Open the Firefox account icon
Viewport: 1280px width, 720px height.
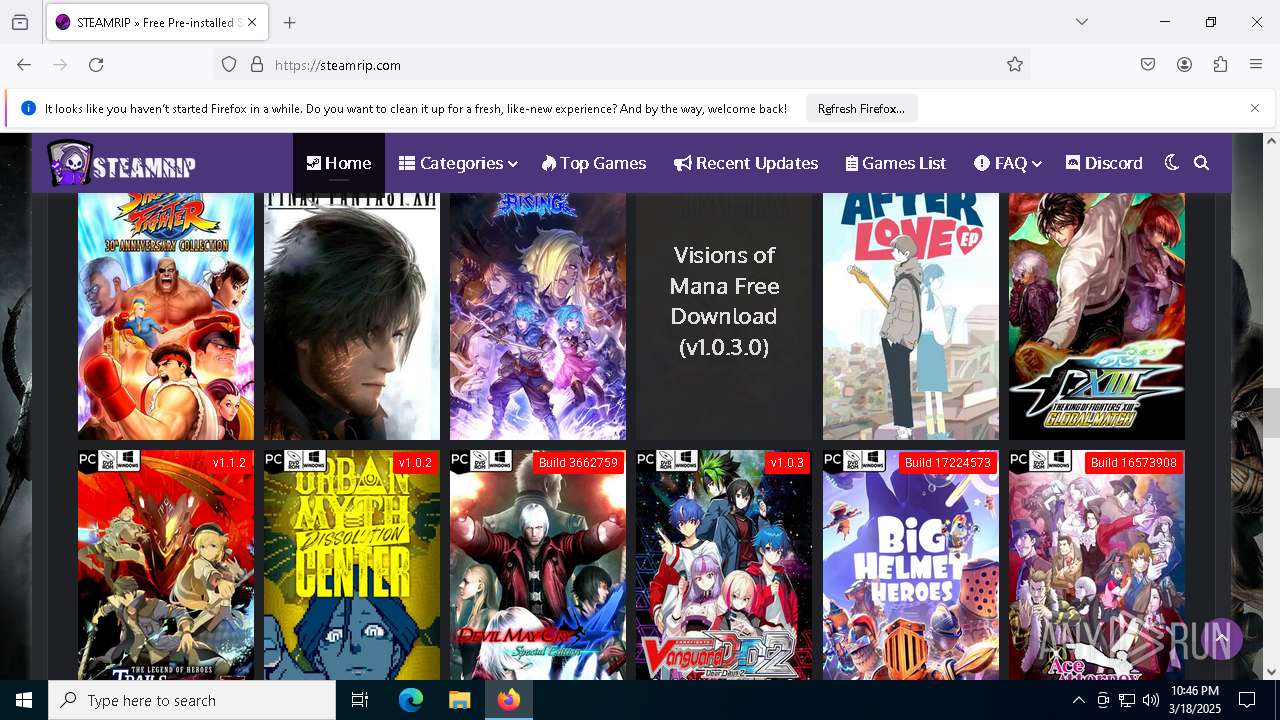coord(1184,65)
